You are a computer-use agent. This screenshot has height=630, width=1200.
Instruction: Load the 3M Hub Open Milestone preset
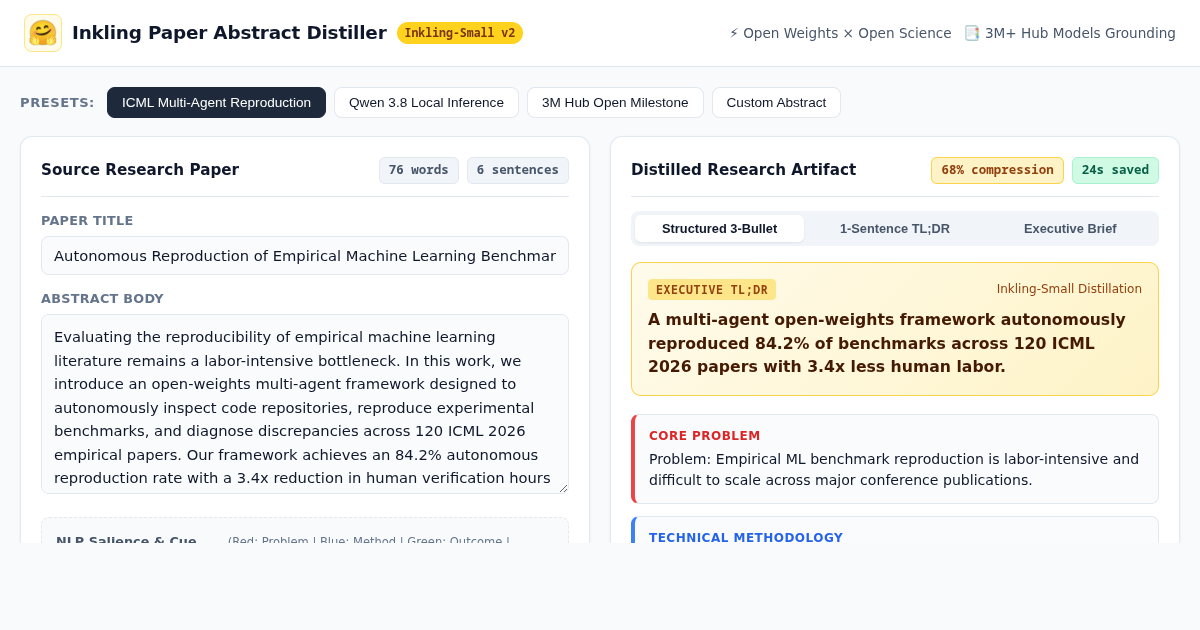click(615, 102)
